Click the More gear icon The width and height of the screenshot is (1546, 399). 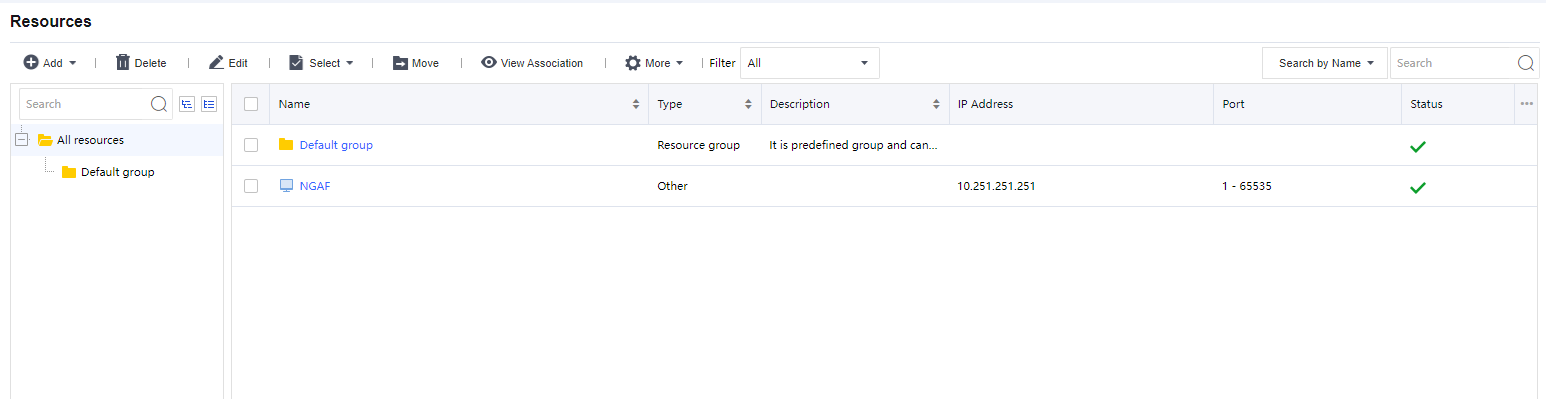pos(633,63)
